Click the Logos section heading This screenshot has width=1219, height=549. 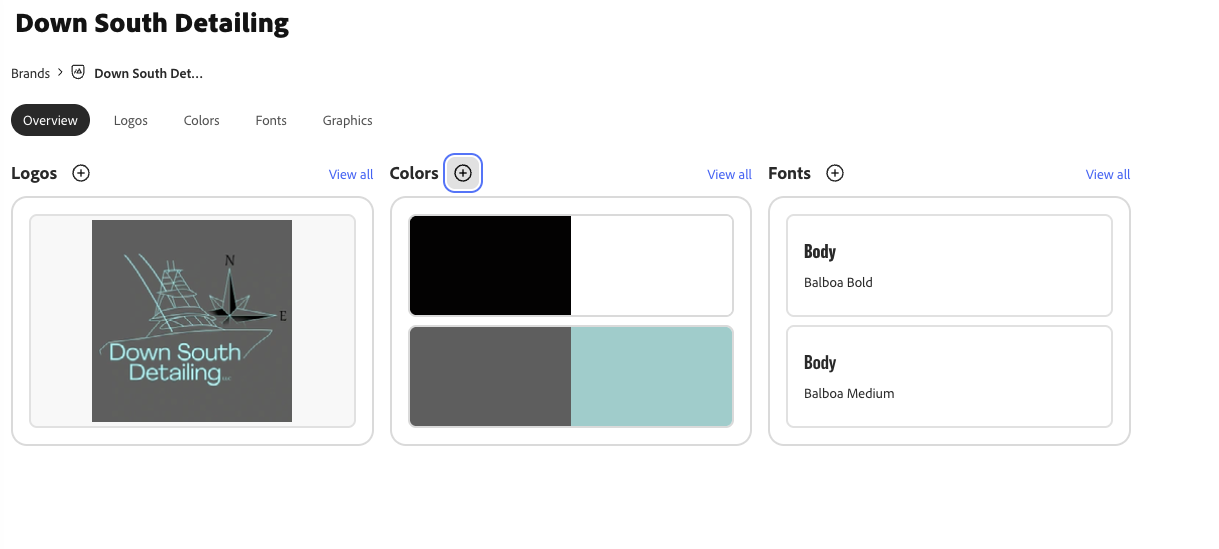[34, 173]
